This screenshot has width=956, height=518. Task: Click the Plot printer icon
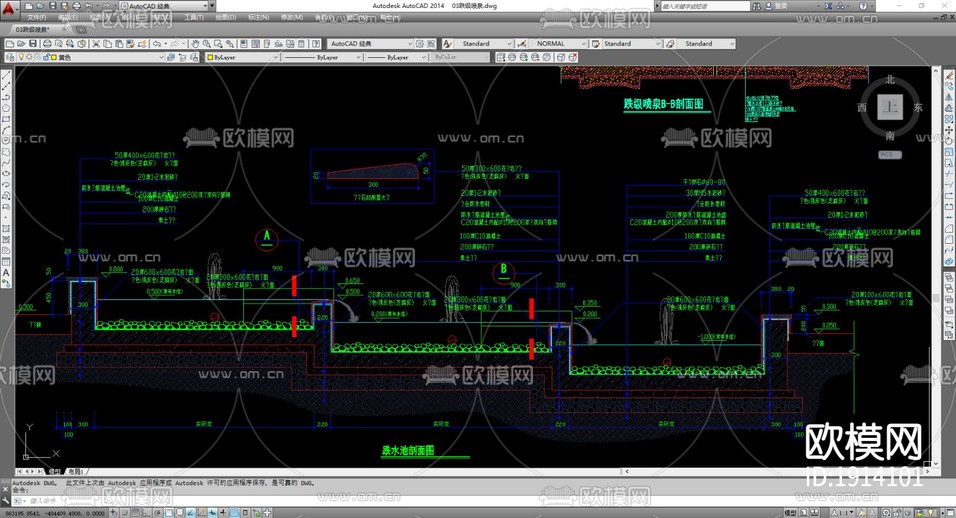pos(46,44)
